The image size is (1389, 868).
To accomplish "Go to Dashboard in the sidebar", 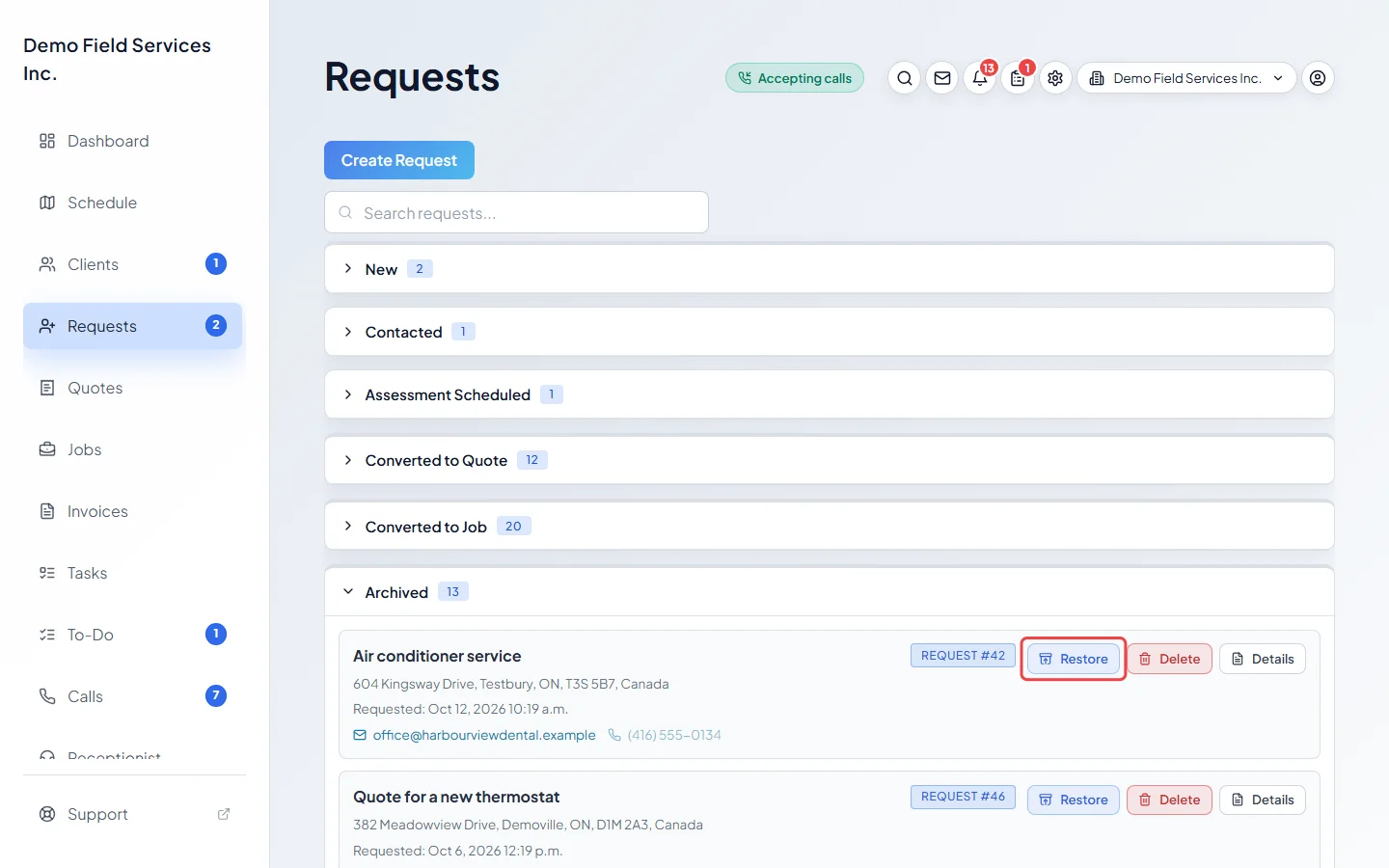I will 132,141.
